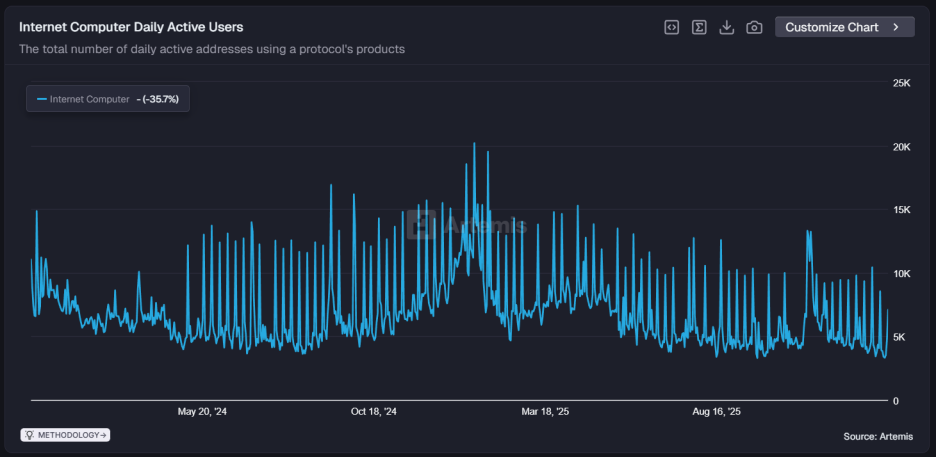Click the lightbulb icon on Methodology
Image resolution: width=936 pixels, height=458 pixels.
click(30, 435)
